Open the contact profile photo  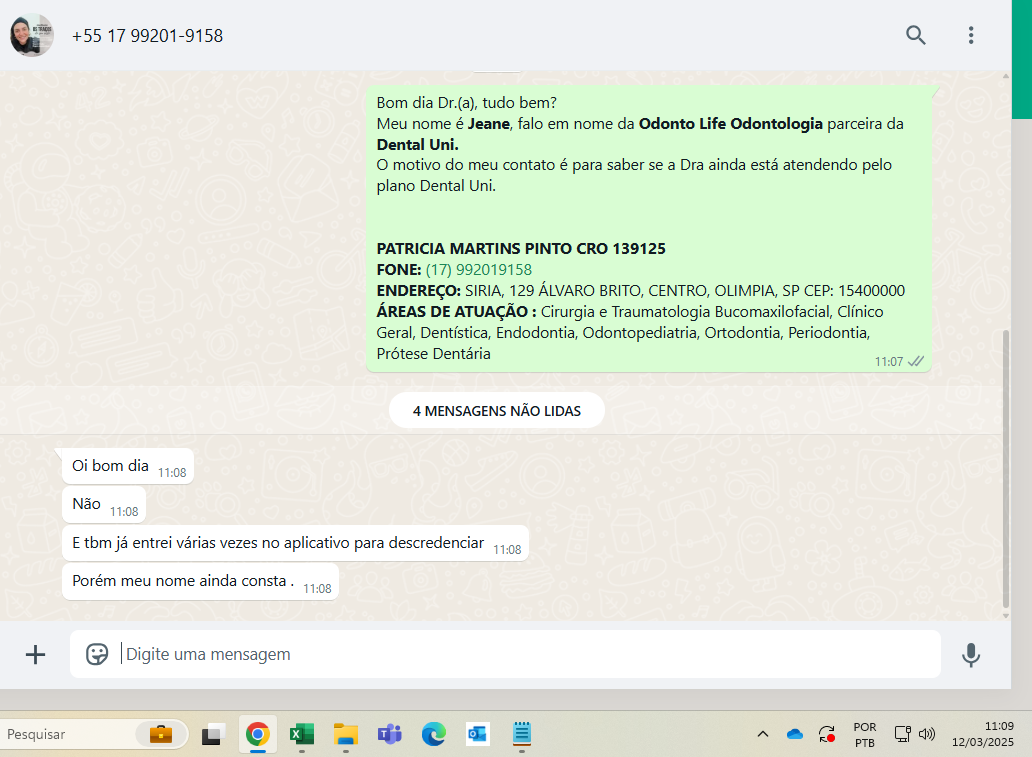coord(32,35)
